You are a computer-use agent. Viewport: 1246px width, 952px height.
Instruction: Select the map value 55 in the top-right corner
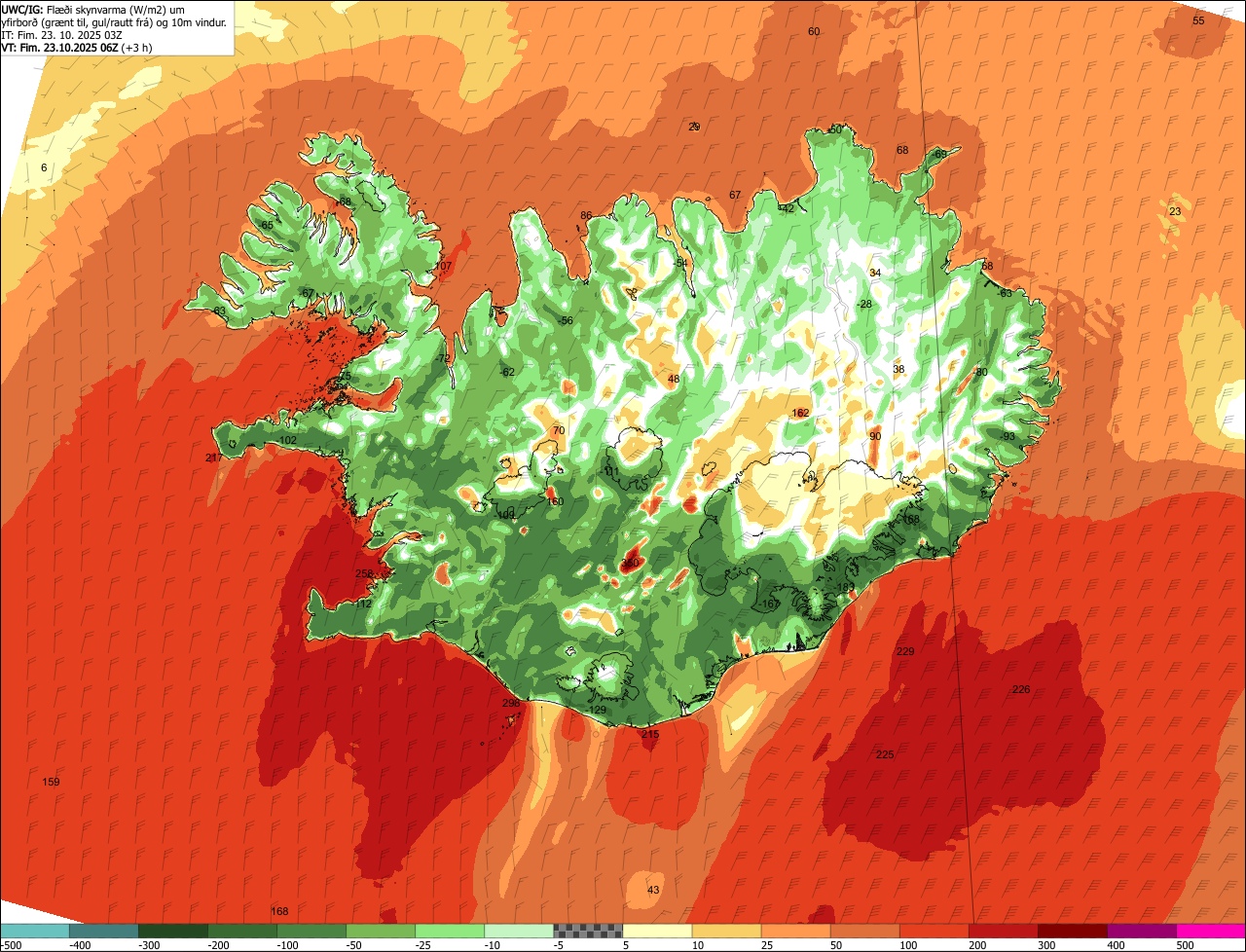pos(1198,20)
